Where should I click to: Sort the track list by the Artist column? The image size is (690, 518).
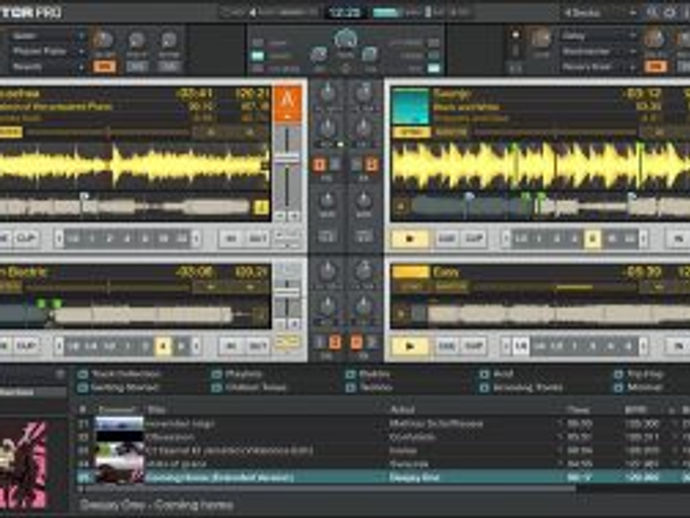pos(403,410)
